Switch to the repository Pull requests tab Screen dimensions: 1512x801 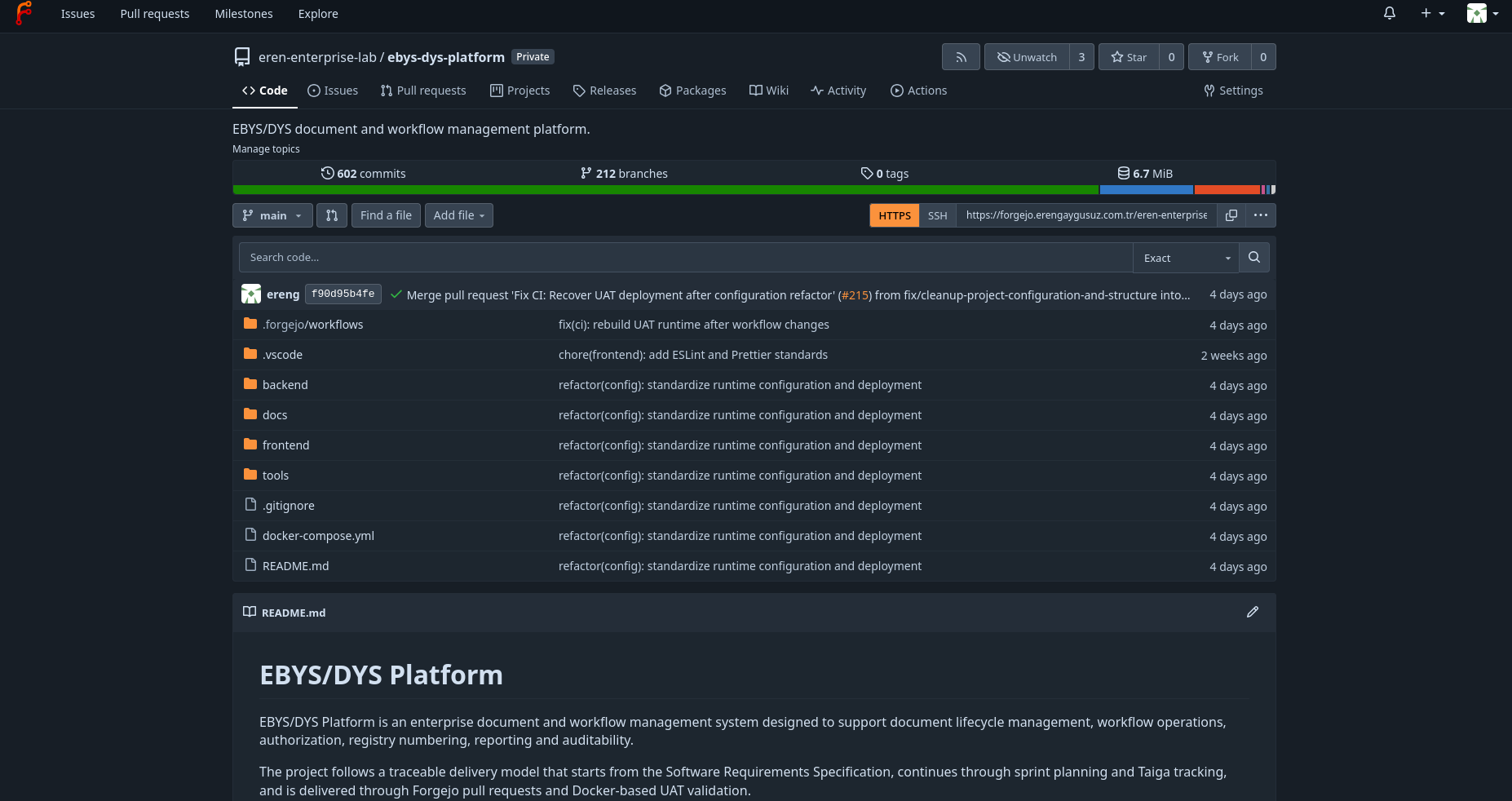423,91
